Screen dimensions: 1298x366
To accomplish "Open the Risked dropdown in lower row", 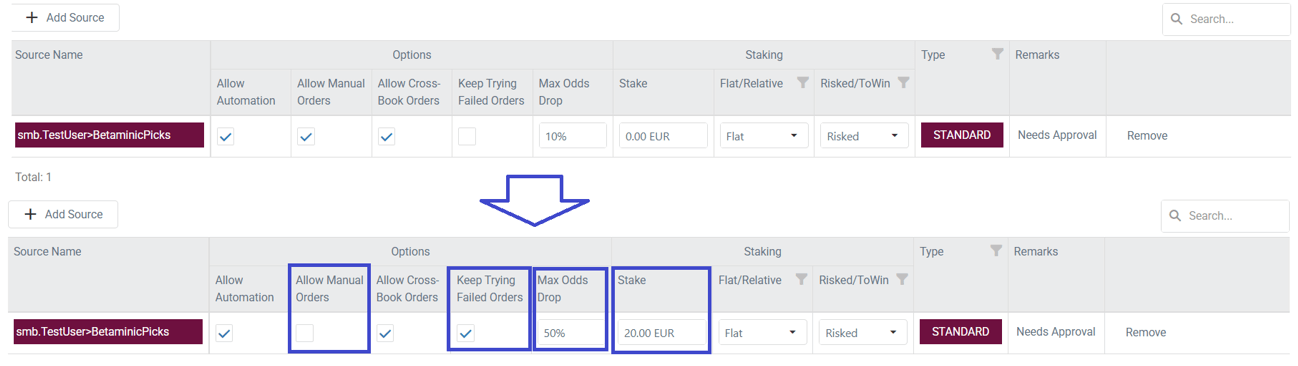I will tap(864, 333).
